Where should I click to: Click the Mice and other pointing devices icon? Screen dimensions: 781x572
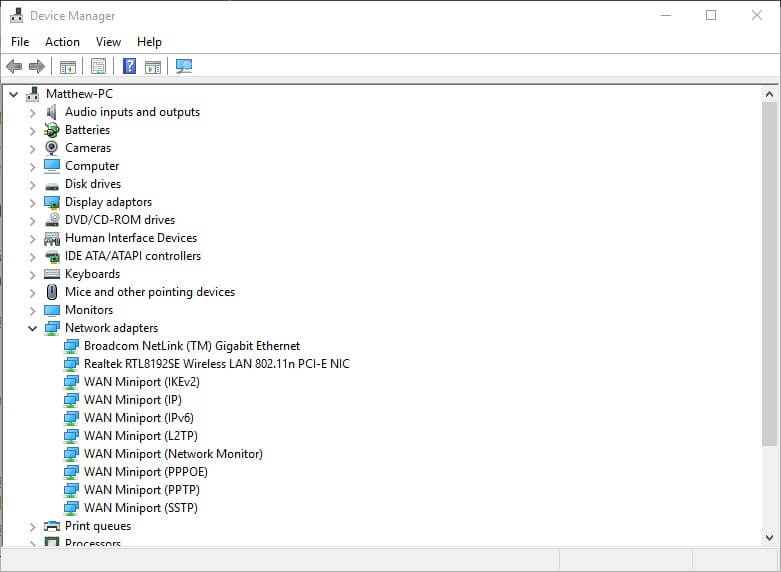(x=51, y=292)
